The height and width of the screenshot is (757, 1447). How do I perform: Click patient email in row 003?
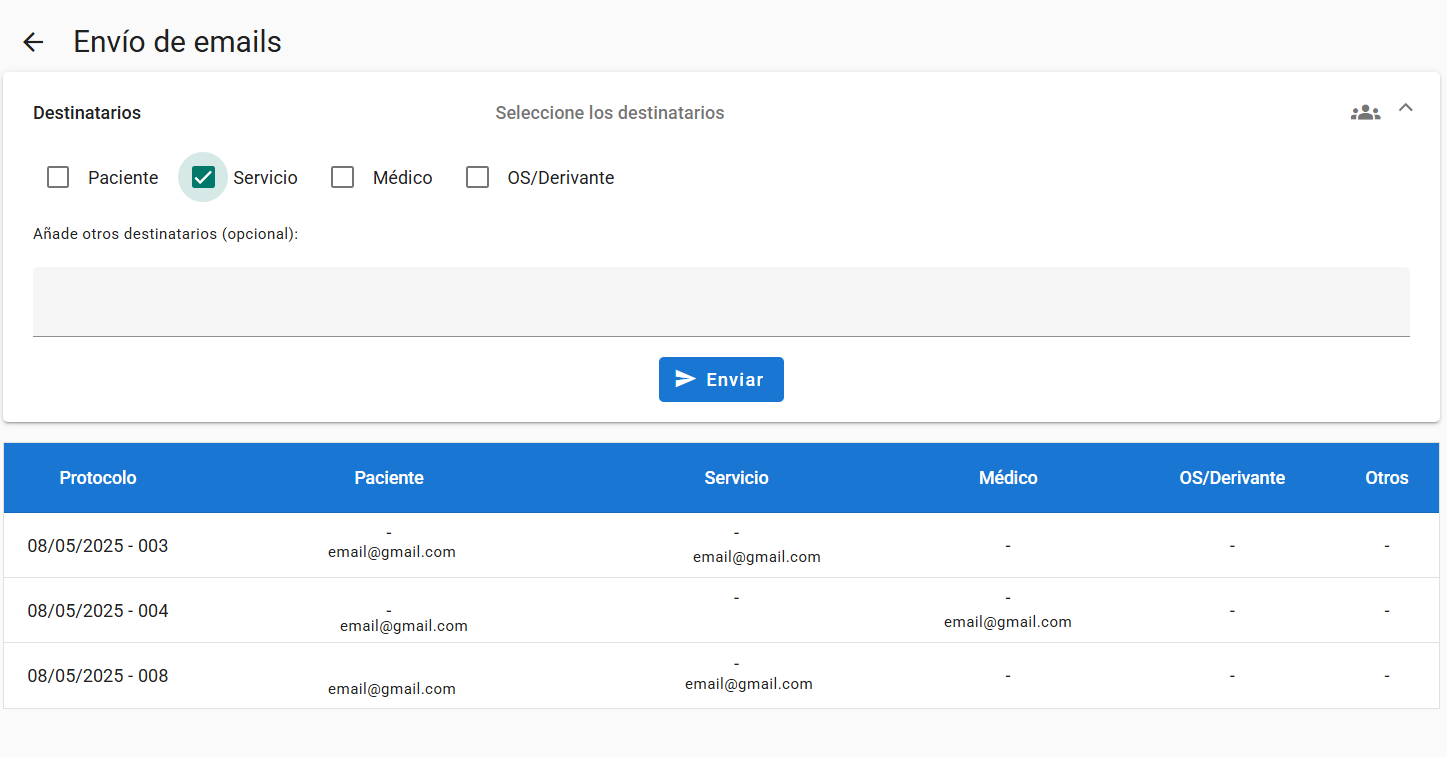392,552
